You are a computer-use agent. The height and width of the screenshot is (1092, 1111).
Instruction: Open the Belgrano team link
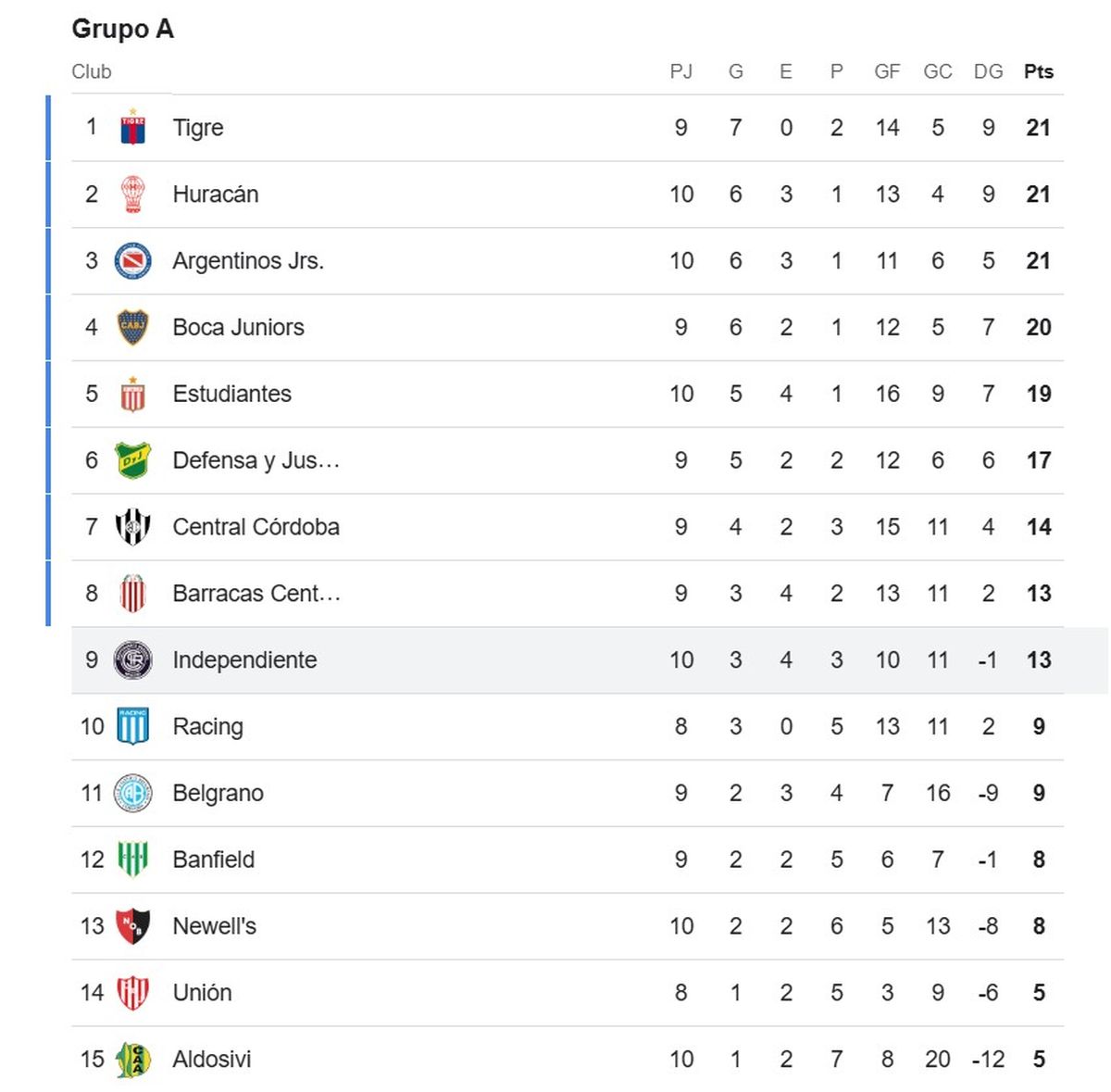[218, 793]
